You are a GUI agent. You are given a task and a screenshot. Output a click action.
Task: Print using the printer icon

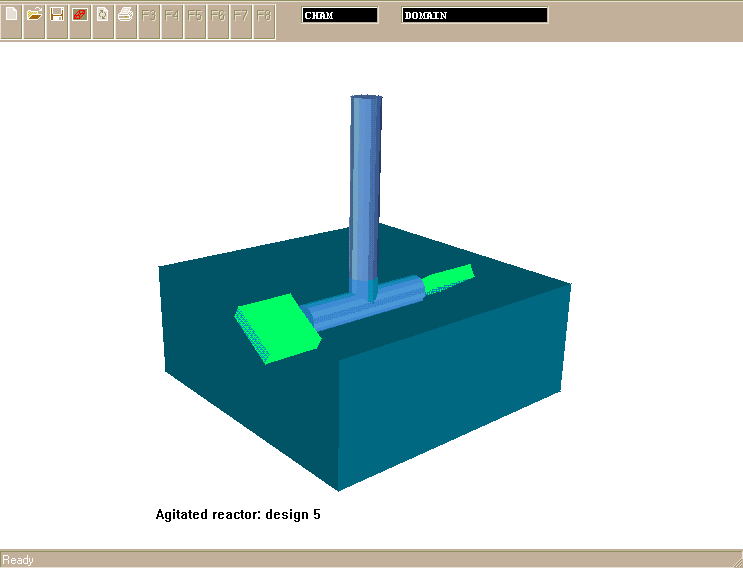point(126,16)
